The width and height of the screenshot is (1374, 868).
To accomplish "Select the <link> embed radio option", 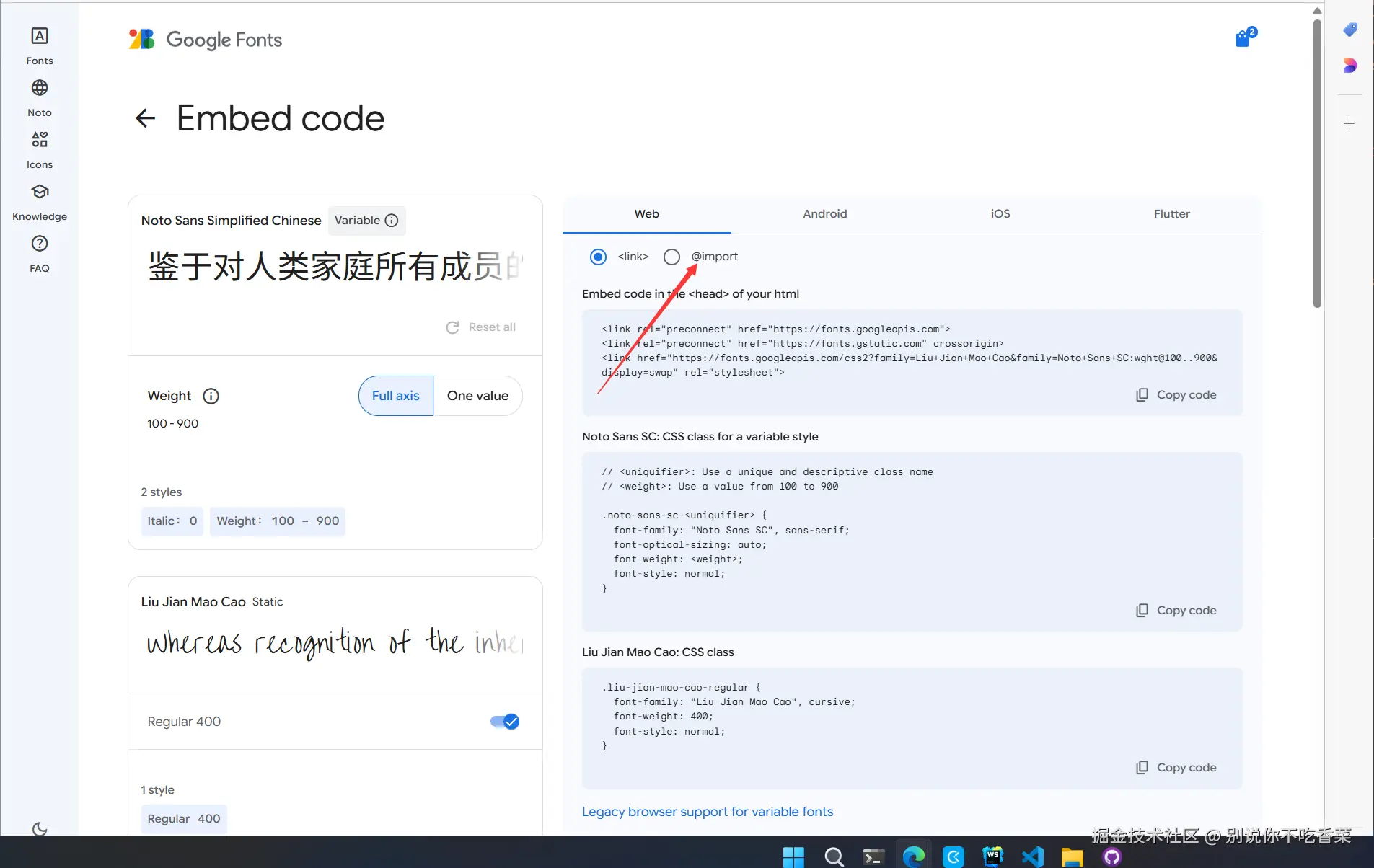I will pyautogui.click(x=598, y=257).
